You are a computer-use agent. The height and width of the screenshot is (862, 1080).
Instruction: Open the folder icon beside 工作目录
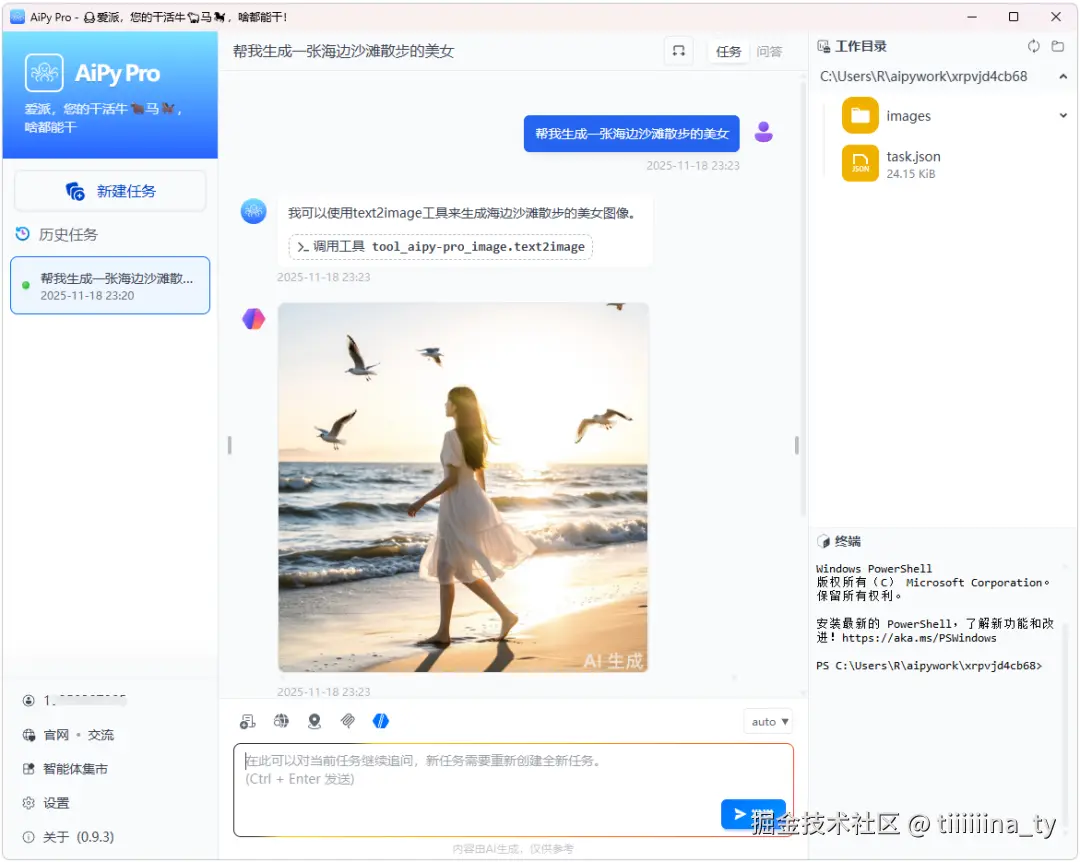click(1058, 46)
